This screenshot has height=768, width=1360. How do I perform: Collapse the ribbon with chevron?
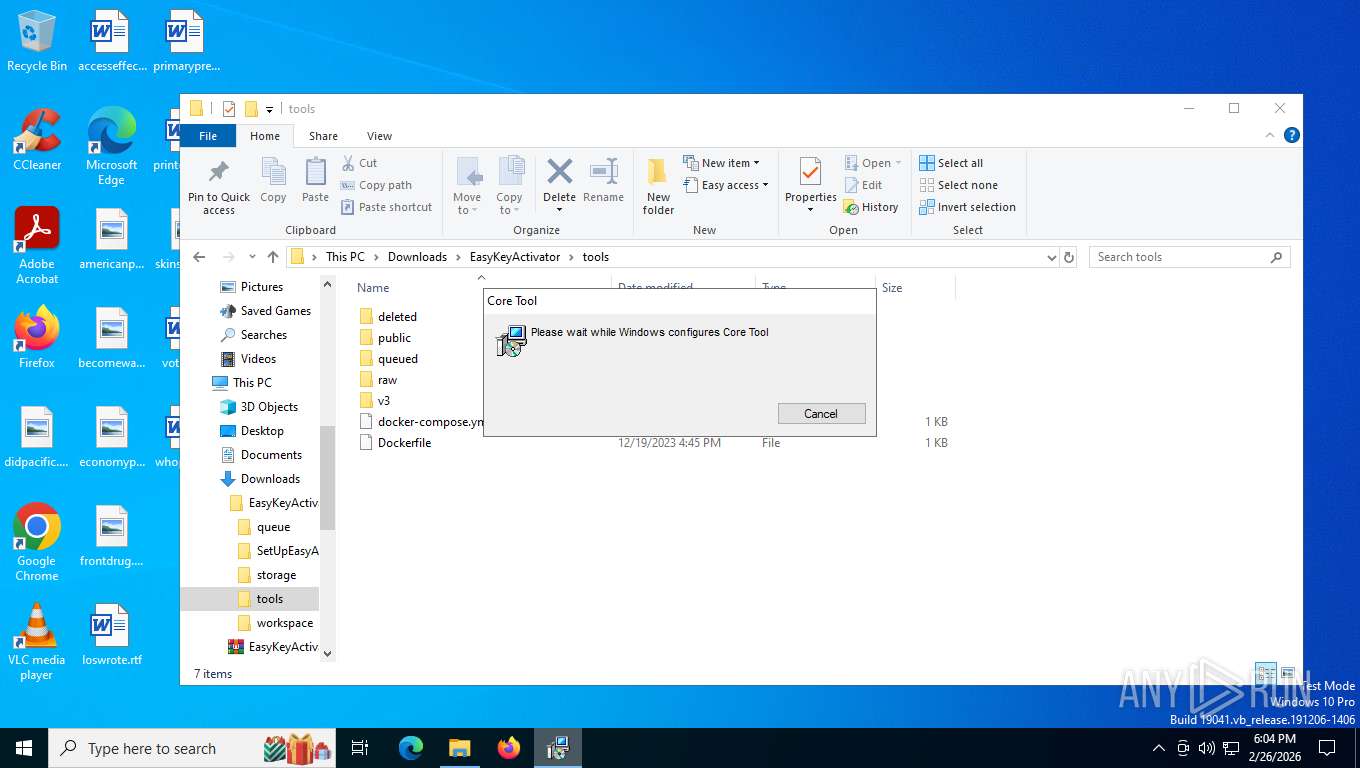(x=1271, y=135)
